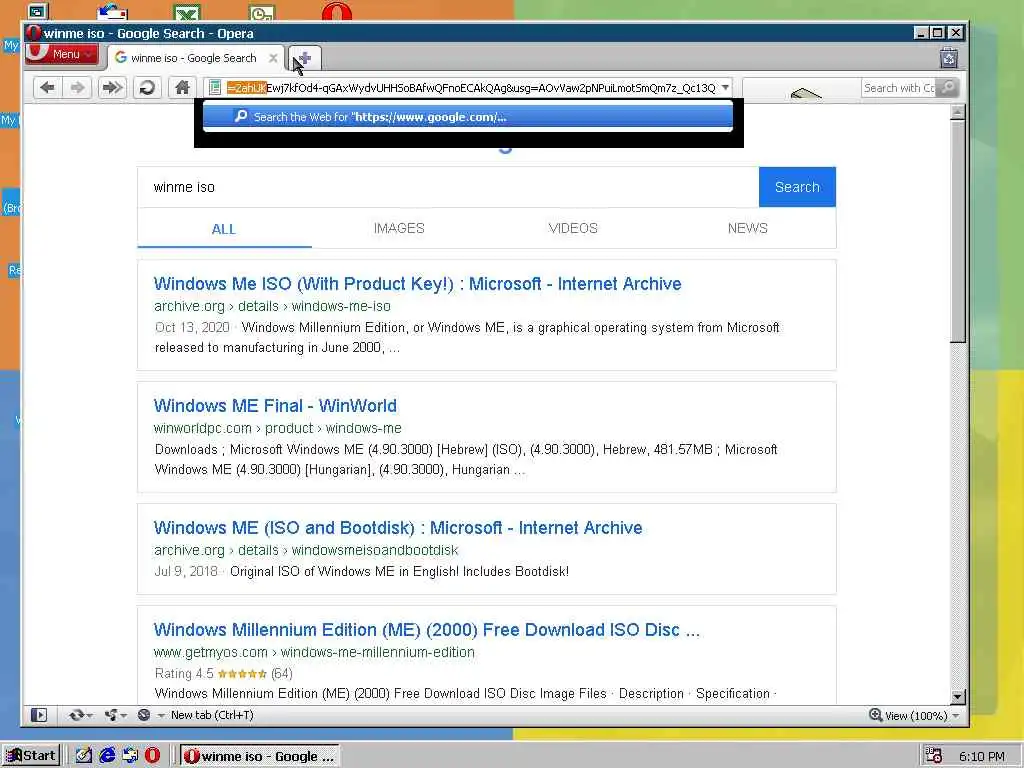1024x768 pixels.
Task: Click the vertical scrollbar up arrow
Action: click(x=957, y=112)
